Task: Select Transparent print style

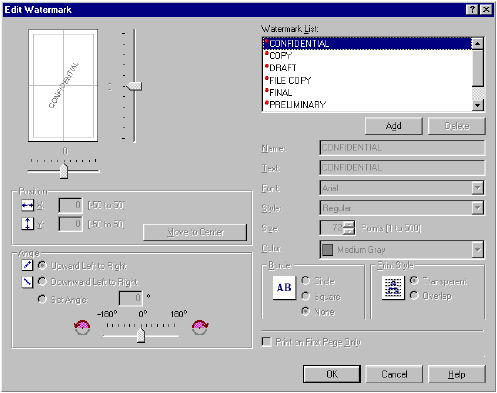Action: (x=414, y=281)
